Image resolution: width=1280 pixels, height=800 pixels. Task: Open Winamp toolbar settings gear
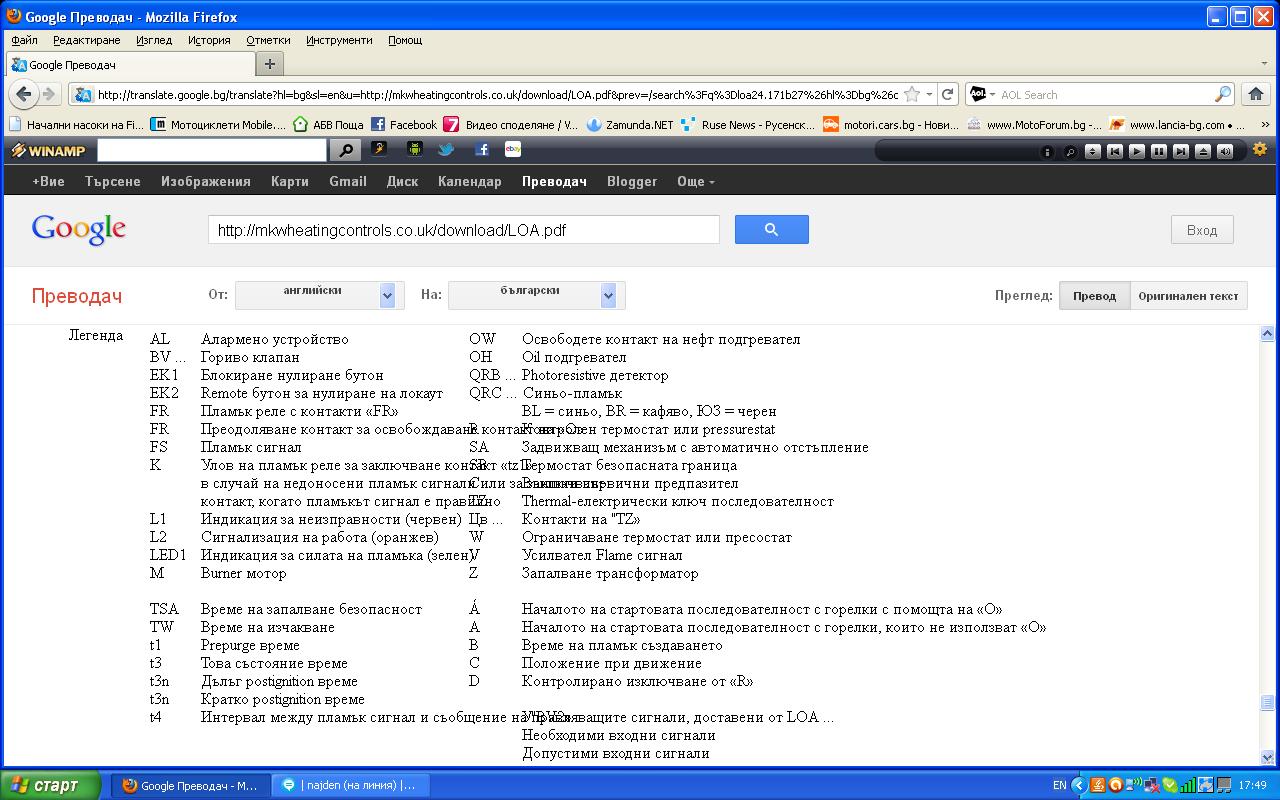1259,150
